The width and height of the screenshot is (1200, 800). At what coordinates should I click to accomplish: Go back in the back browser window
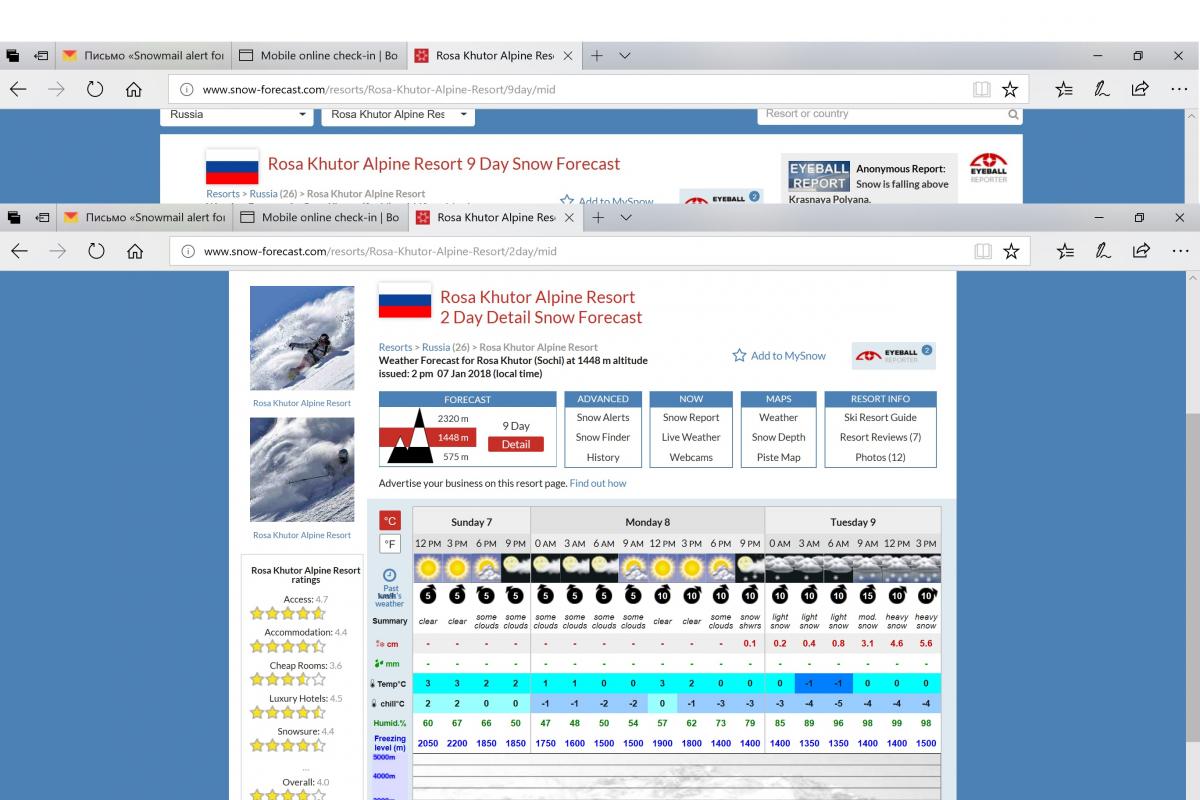click(x=18, y=89)
